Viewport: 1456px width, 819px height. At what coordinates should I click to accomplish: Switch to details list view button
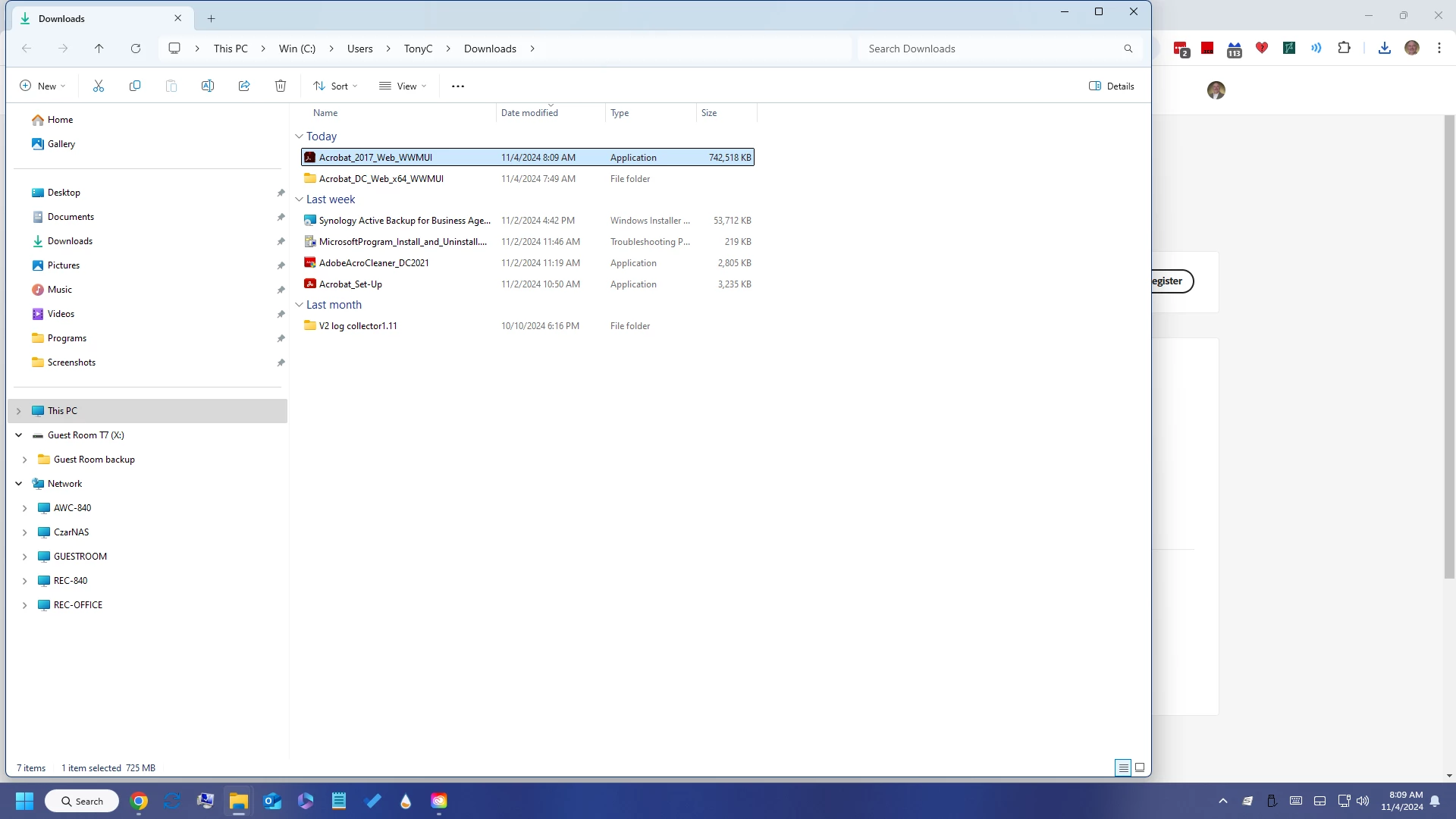pos(1123,767)
